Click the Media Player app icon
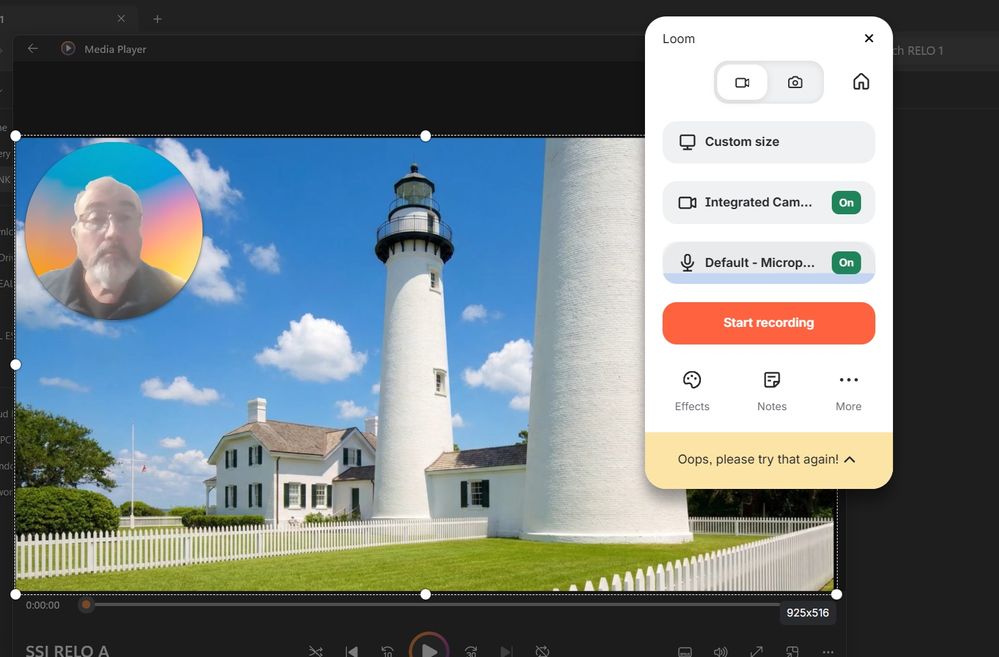The height and width of the screenshot is (657, 999). point(68,48)
